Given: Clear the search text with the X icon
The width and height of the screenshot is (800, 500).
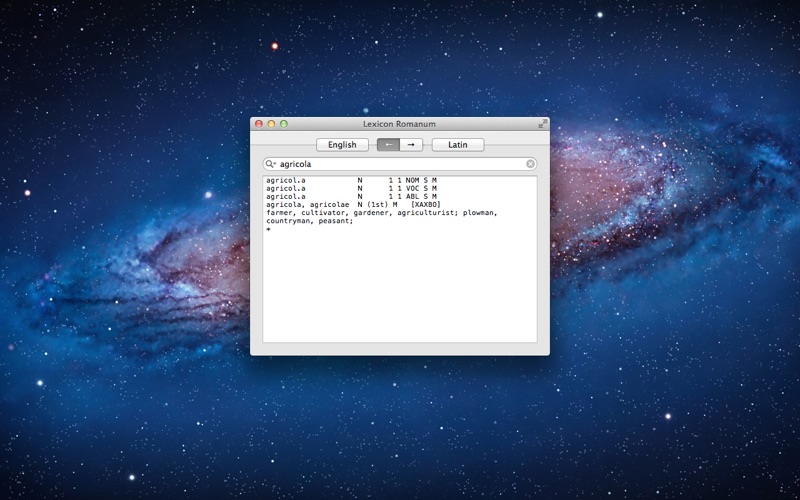Looking at the screenshot, I should coord(531,163).
